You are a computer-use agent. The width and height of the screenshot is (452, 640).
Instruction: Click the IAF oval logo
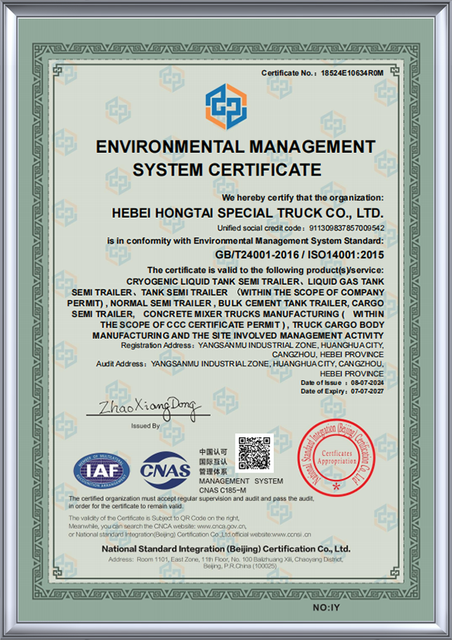[x=102, y=471]
